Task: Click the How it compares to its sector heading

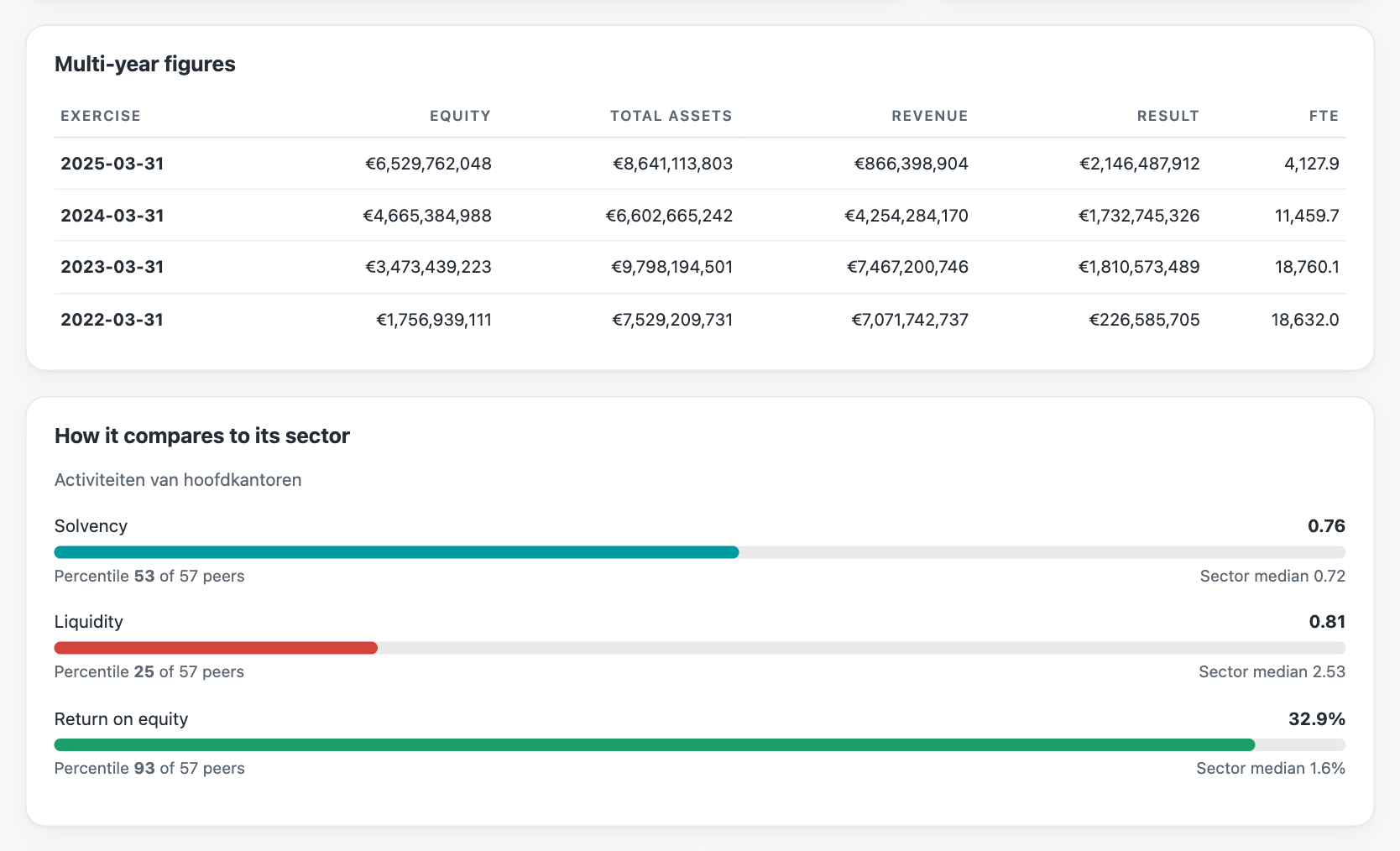Action: 202,436
